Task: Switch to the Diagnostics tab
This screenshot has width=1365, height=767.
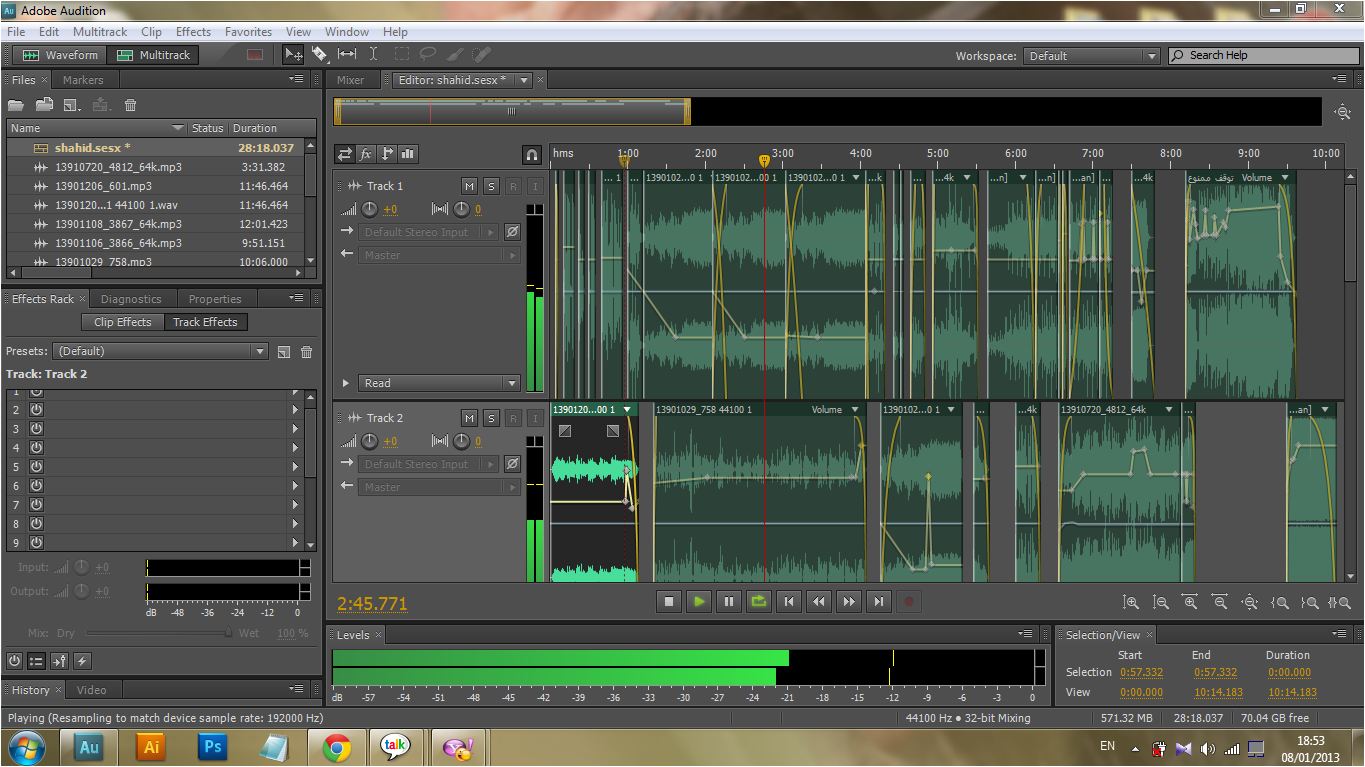Action: (131, 299)
